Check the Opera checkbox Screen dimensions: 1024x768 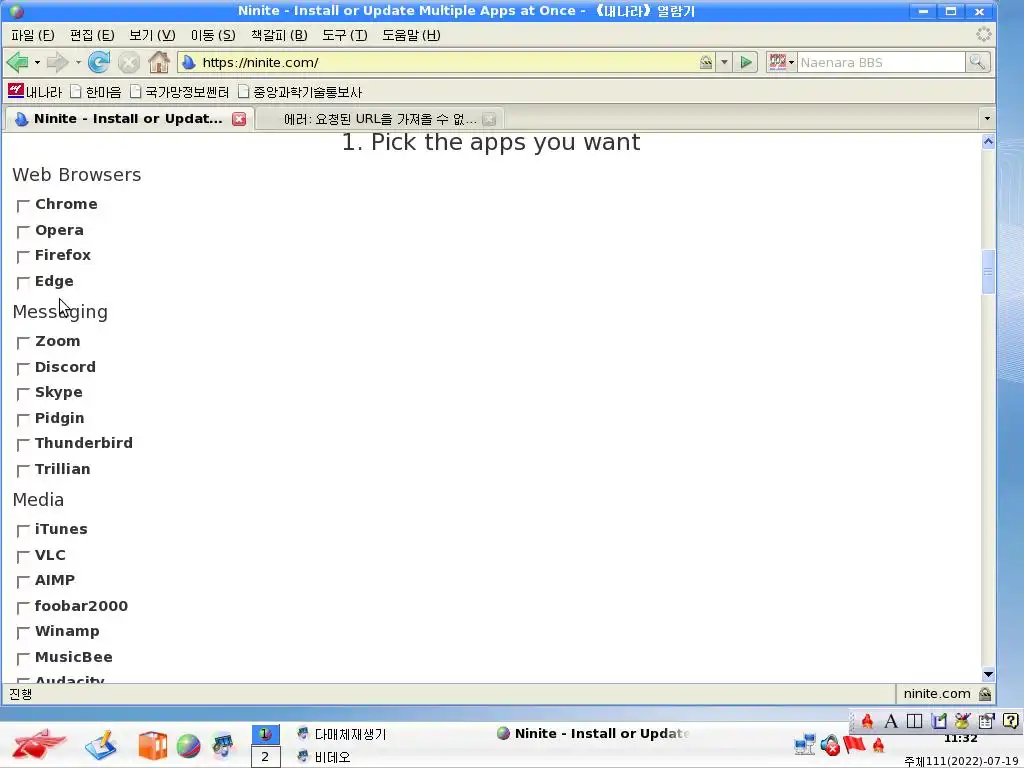[23, 231]
